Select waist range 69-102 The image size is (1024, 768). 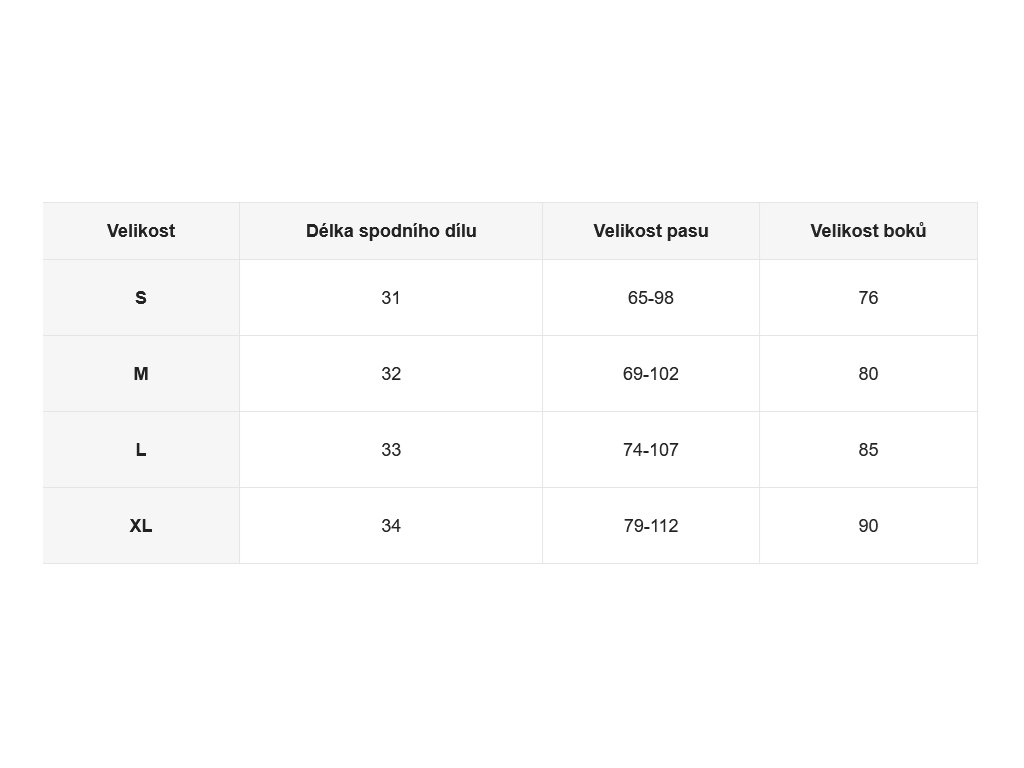point(651,374)
